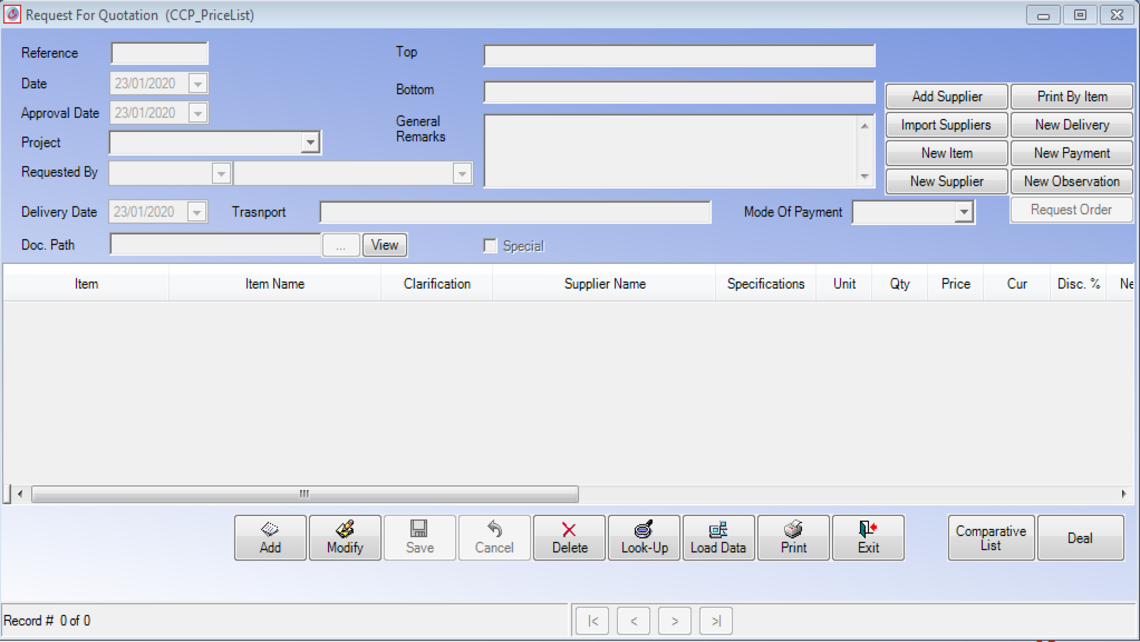Go to the first record
The width and height of the screenshot is (1140, 642).
[x=593, y=621]
